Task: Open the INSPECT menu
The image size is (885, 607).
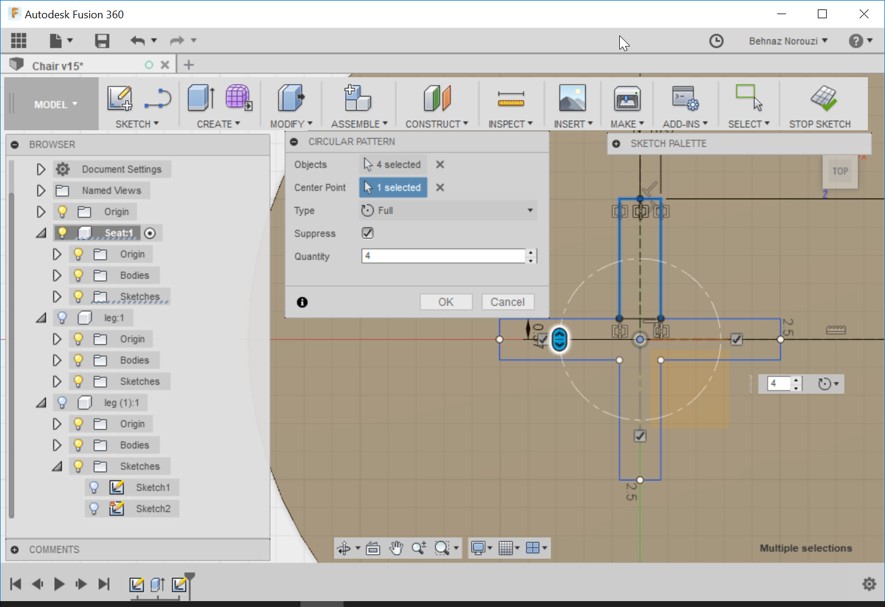Action: (x=510, y=124)
